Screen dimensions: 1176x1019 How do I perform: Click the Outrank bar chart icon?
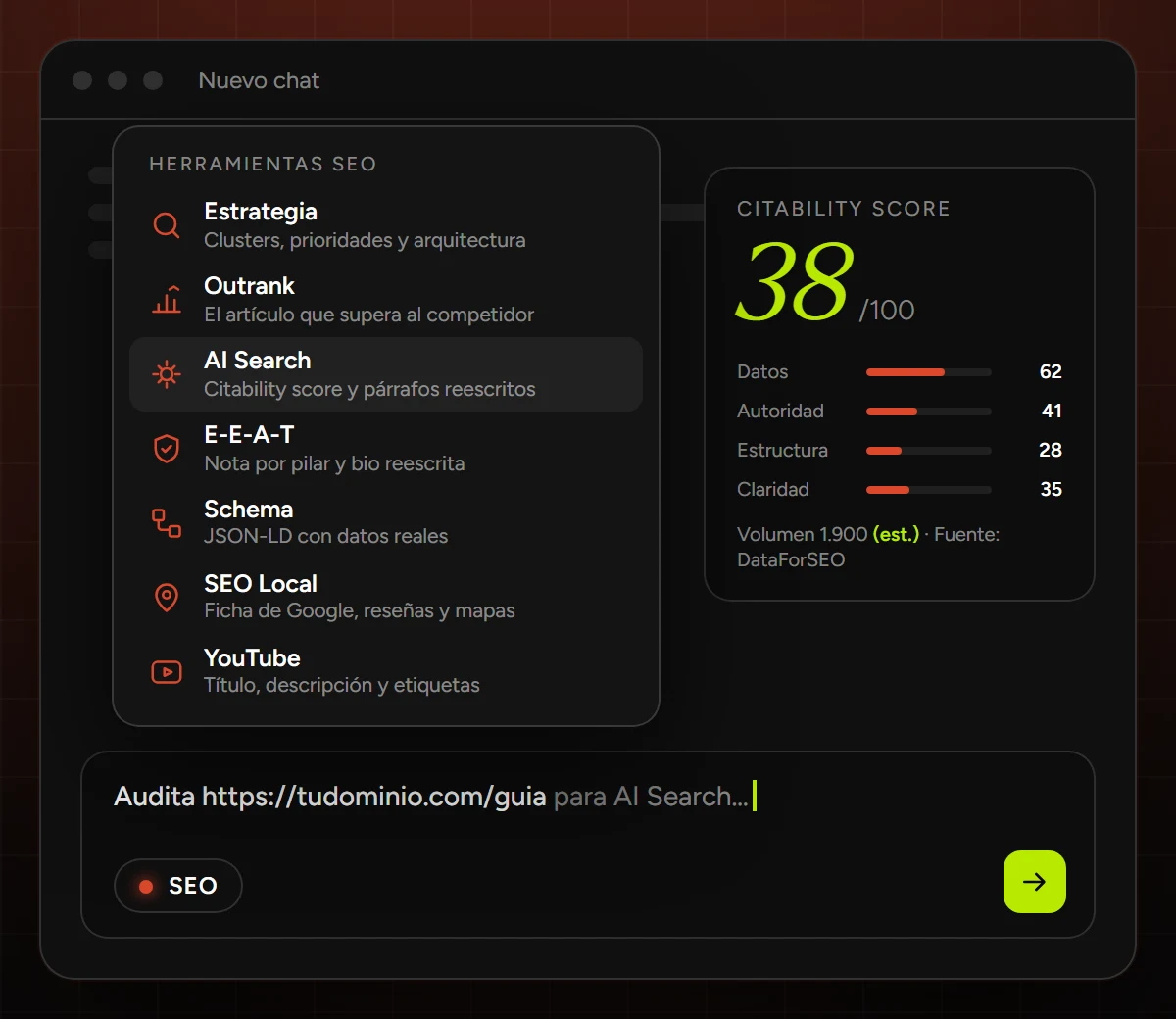point(167,299)
